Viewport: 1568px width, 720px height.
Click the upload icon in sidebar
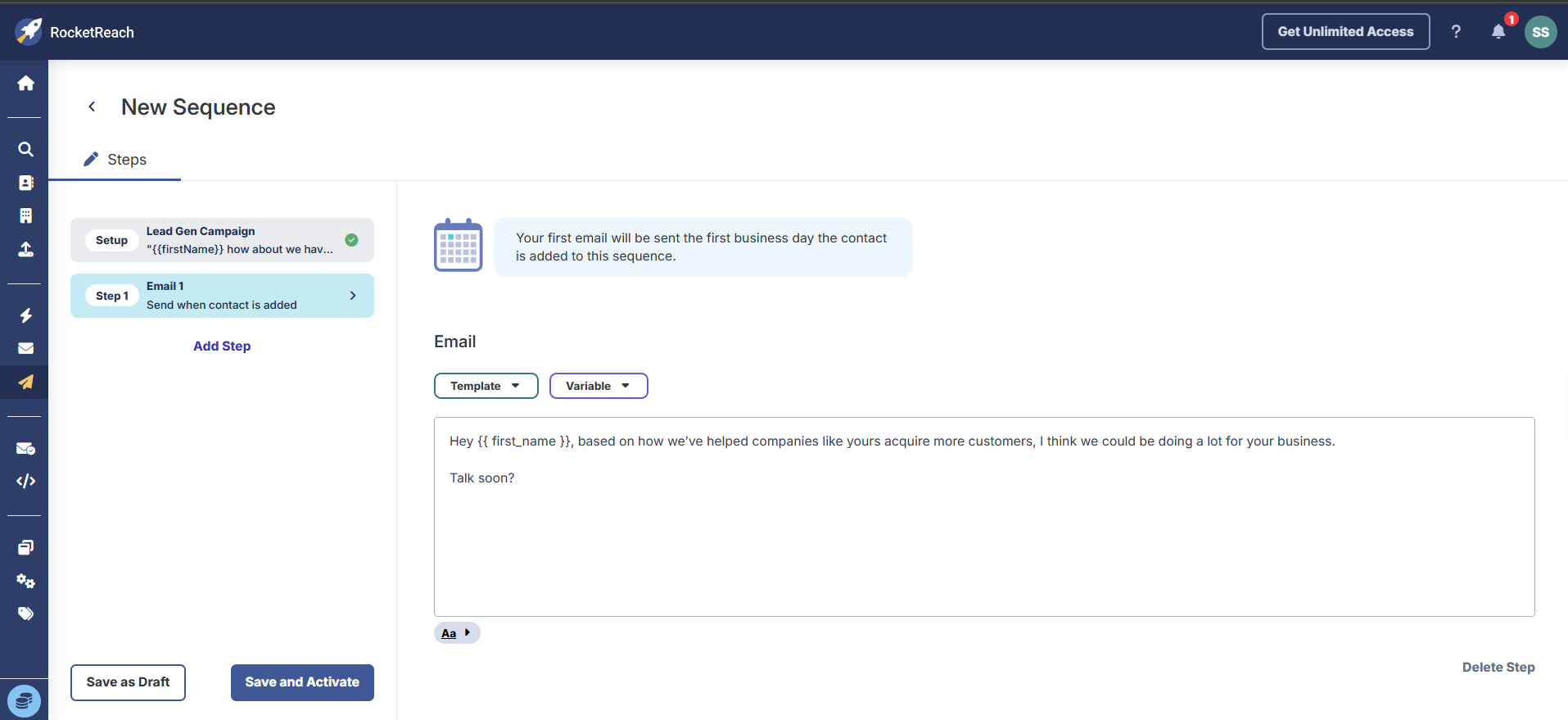point(25,249)
